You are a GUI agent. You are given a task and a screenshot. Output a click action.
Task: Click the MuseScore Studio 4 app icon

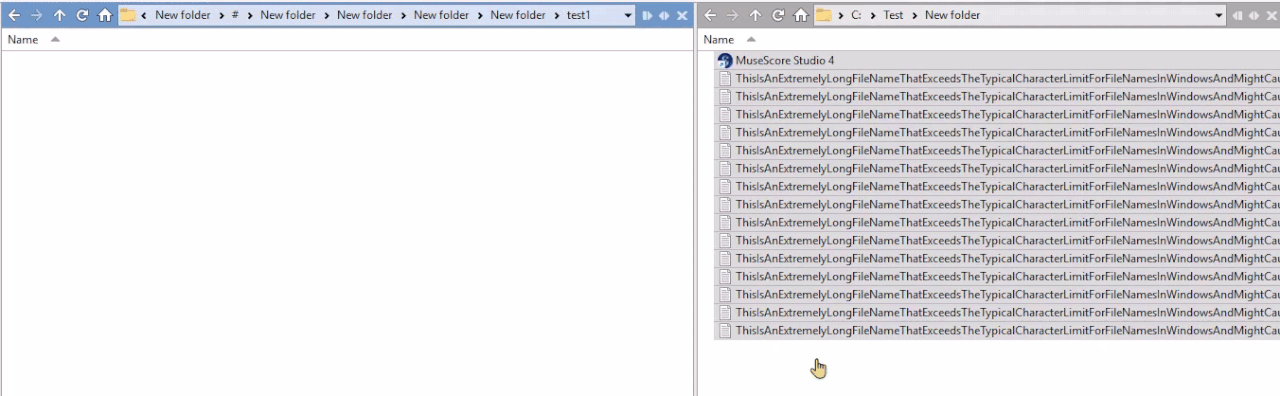coord(725,60)
